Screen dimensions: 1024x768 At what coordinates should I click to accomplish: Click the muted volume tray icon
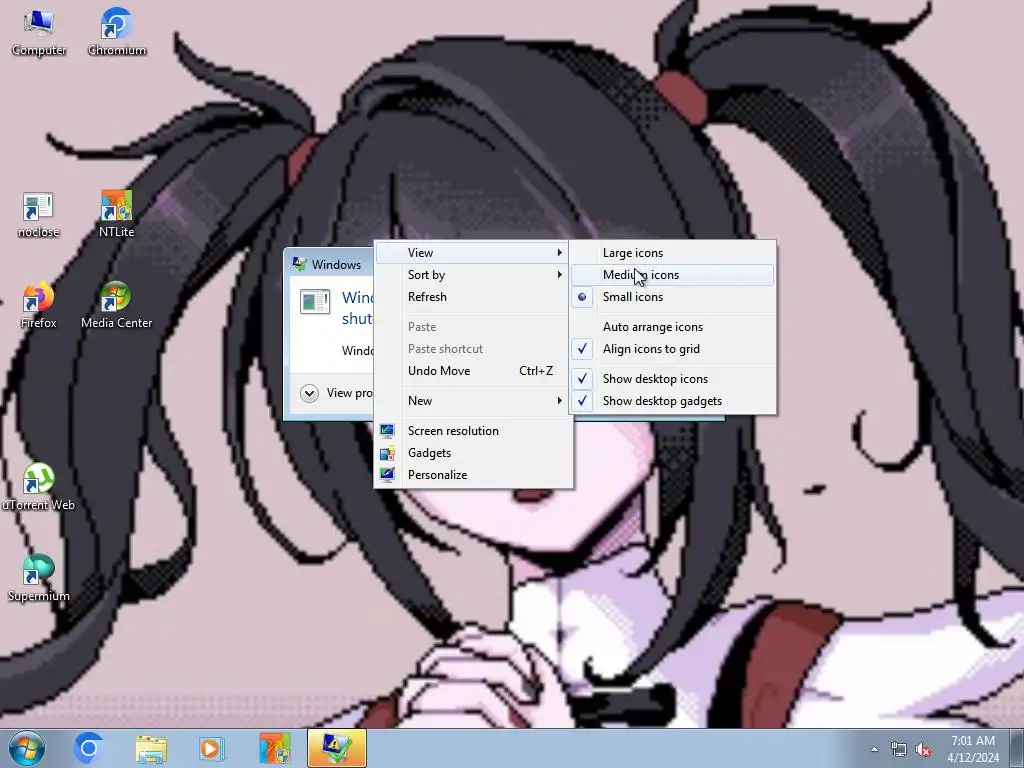tap(923, 750)
